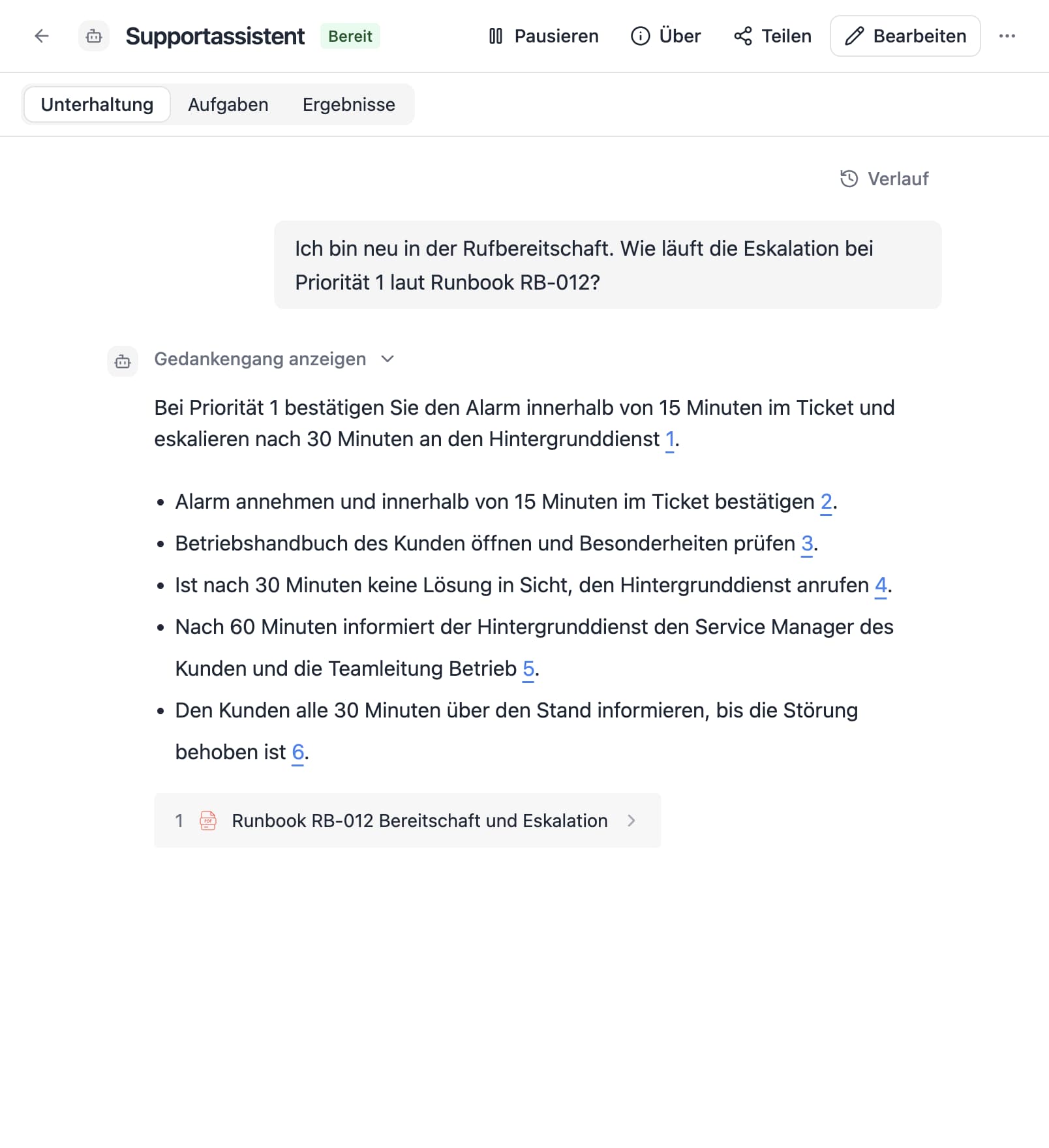Pause the assistant with Pausieren

543,36
